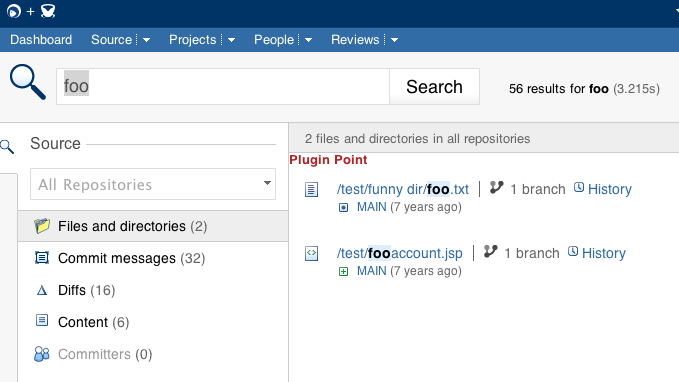679x382 pixels.
Task: Click the small magnifier icon beside Source heading
Action: click(7, 146)
